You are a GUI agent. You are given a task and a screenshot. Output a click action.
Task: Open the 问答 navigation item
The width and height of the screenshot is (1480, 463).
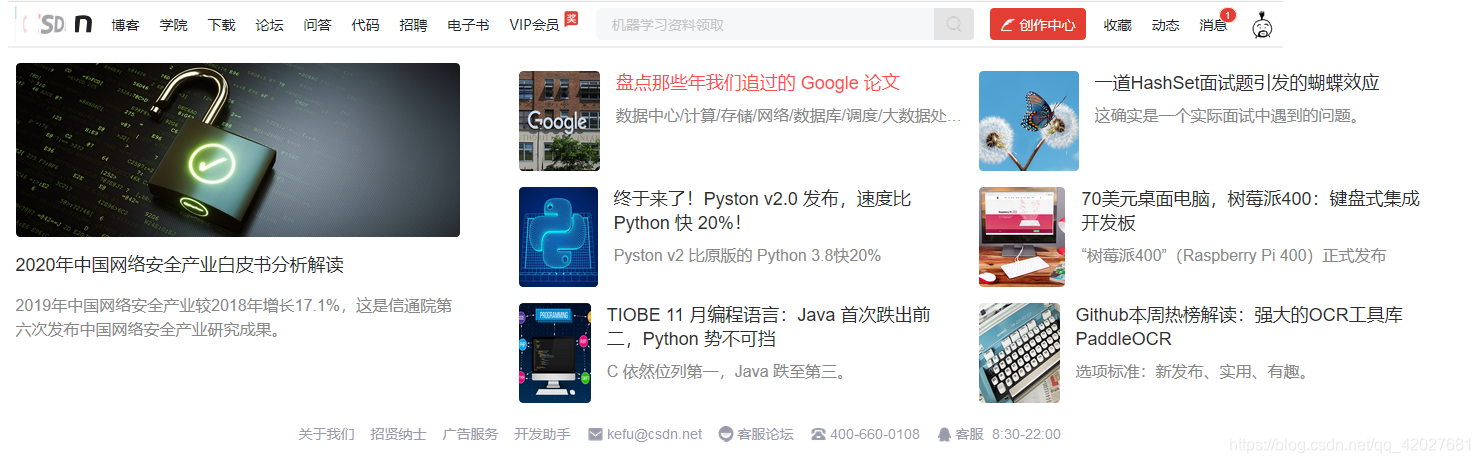point(318,25)
